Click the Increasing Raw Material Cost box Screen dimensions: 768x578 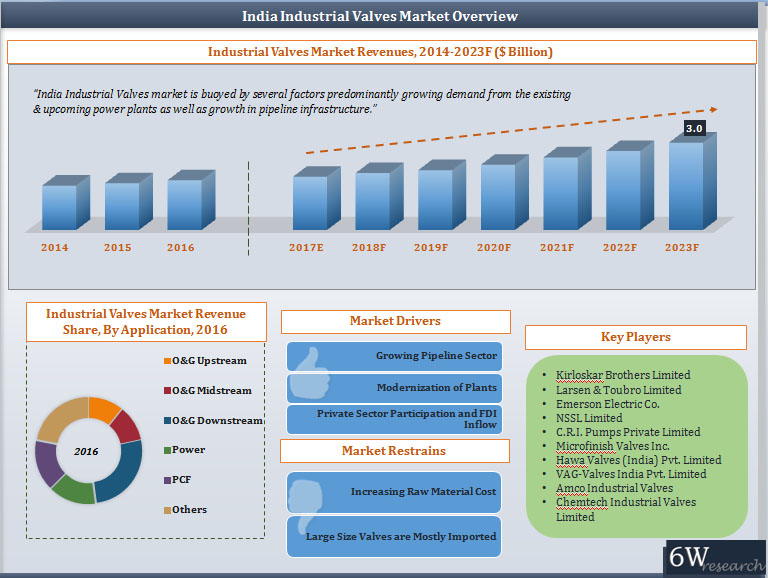click(x=394, y=492)
